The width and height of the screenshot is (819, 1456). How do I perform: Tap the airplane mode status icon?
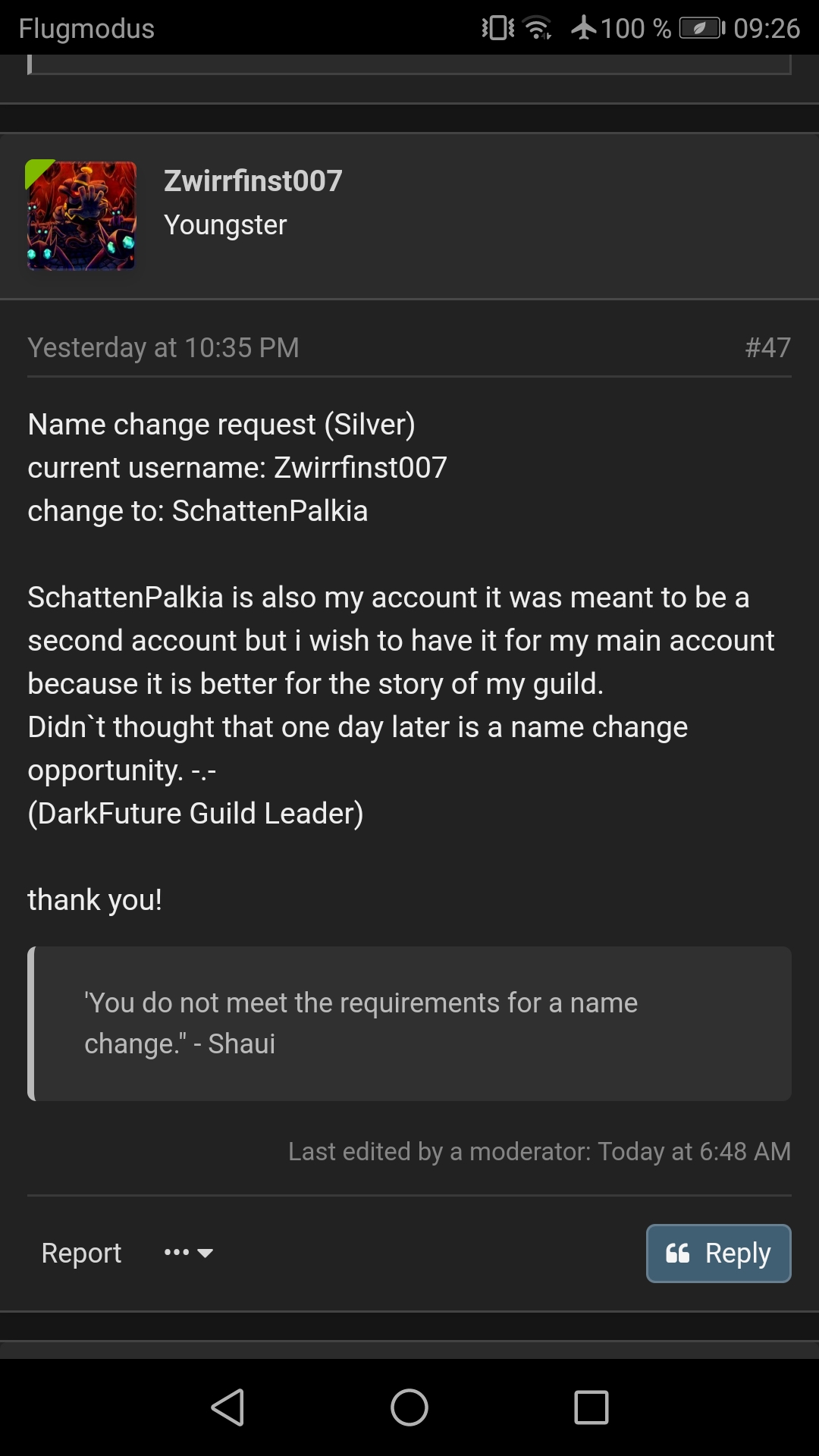[x=584, y=29]
